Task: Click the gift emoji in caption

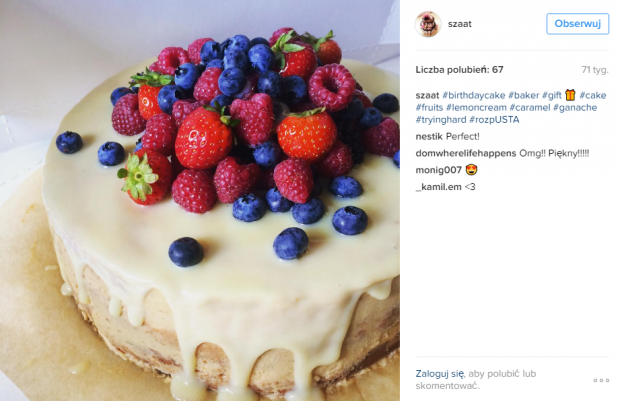Action: tap(570, 95)
